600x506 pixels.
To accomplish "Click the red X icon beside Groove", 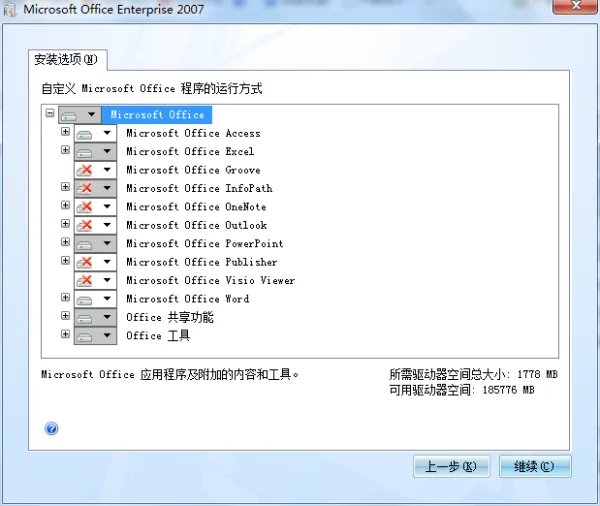I will tap(84, 170).
